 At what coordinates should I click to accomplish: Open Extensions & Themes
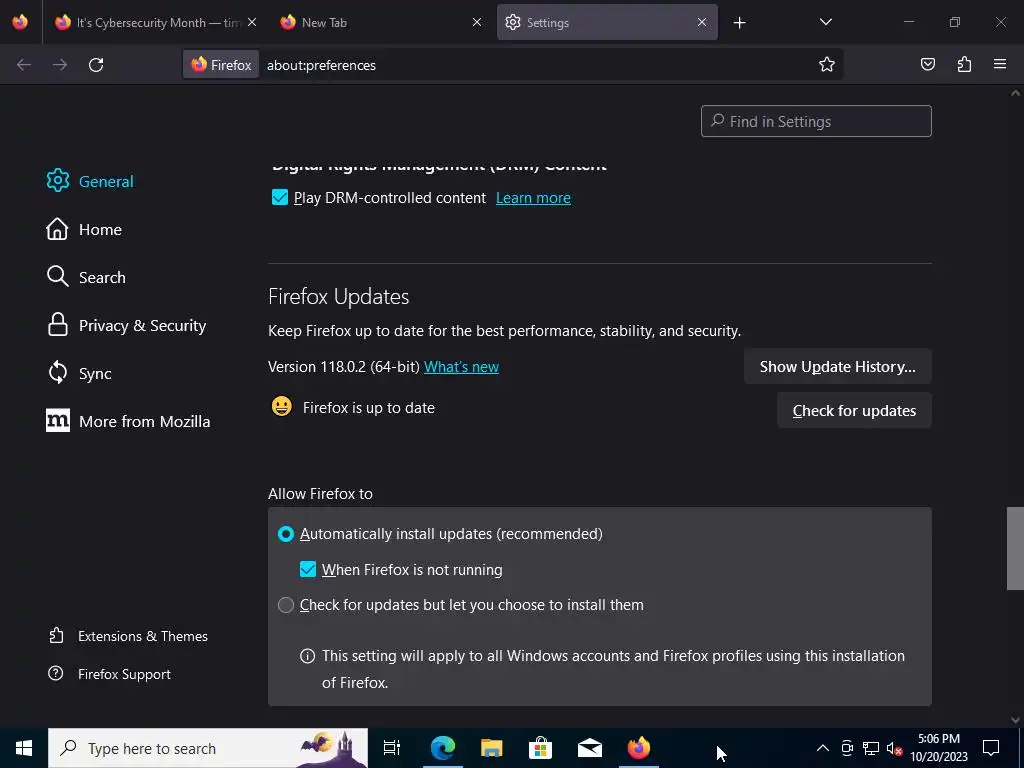128,636
